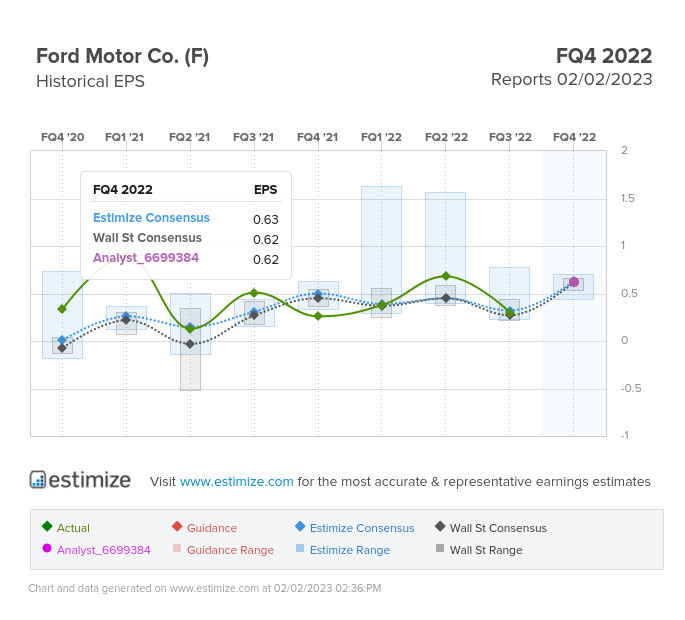Click the magenta Analyst_6699384 legend circle
Viewport: 685px width, 620px height.
click(x=47, y=549)
